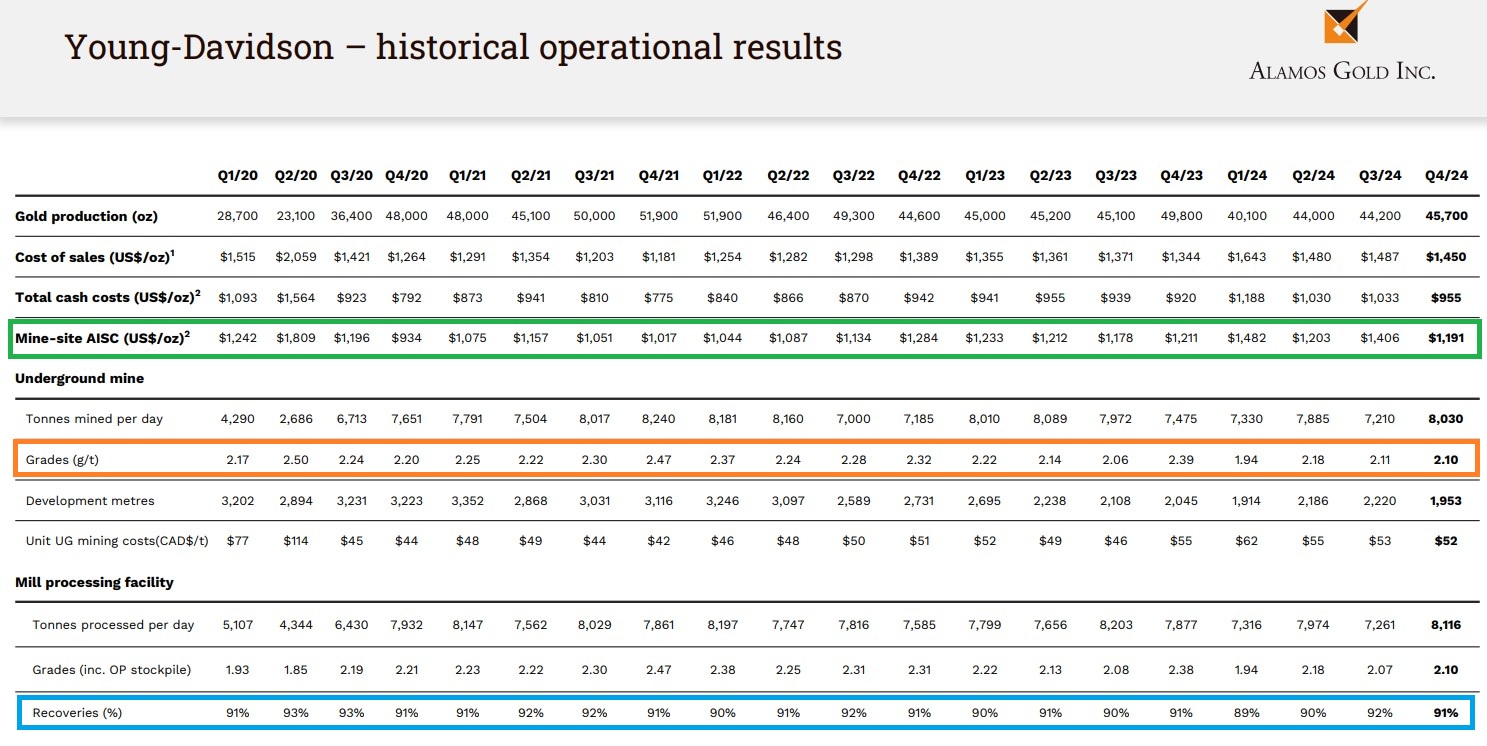The width and height of the screenshot is (1487, 746).
Task: Click the $1,564 total cash costs value
Action: pos(296,297)
